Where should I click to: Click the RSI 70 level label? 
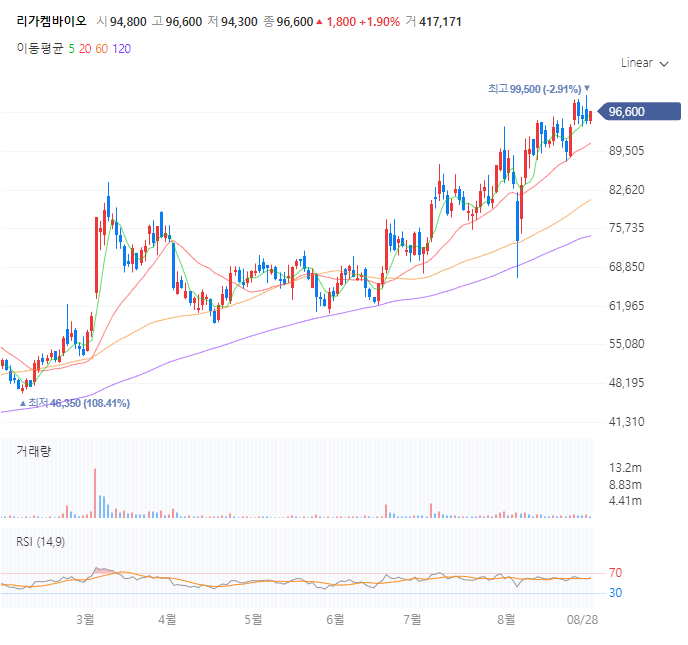[x=616, y=573]
